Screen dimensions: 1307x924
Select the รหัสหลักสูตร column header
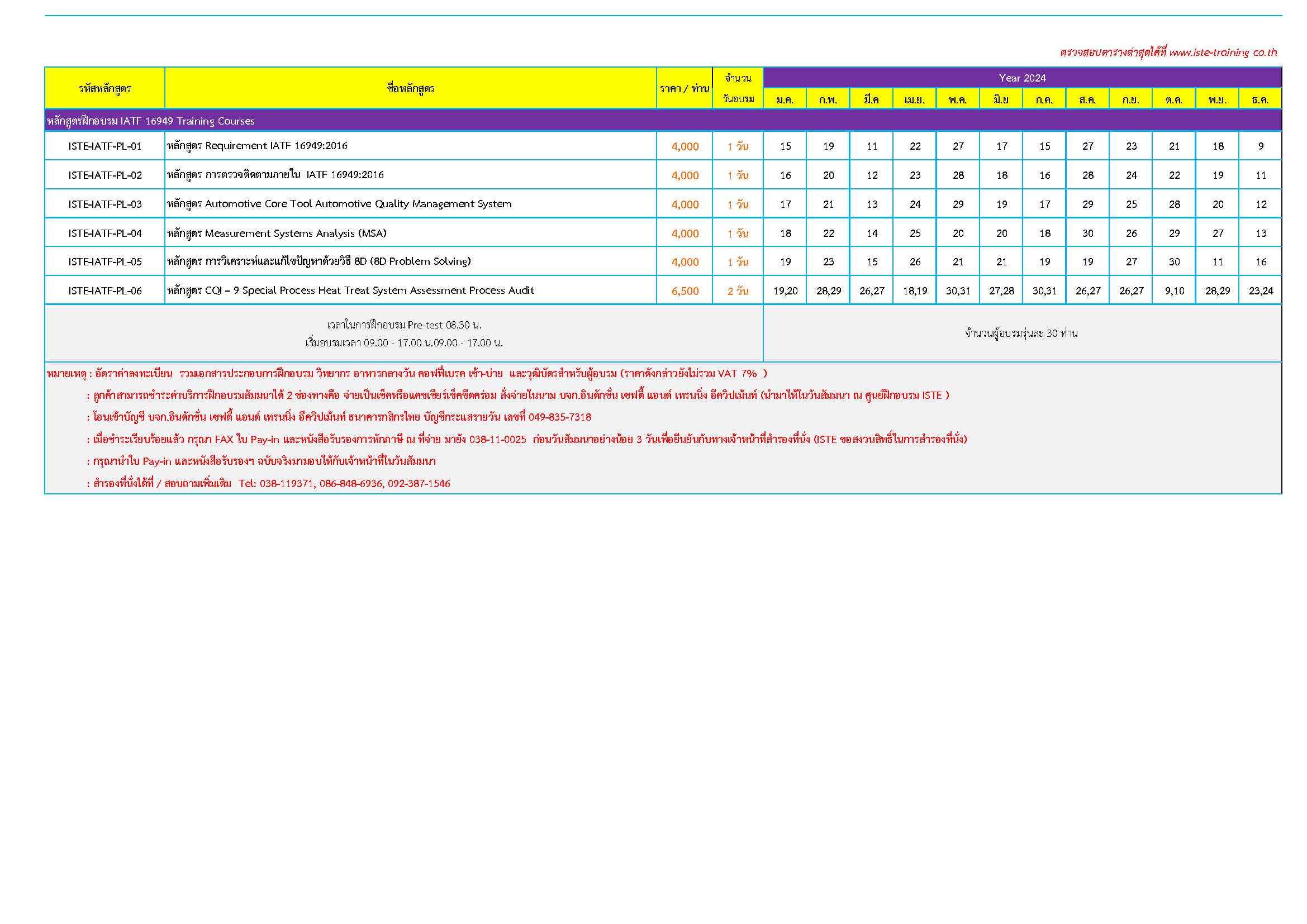click(104, 88)
